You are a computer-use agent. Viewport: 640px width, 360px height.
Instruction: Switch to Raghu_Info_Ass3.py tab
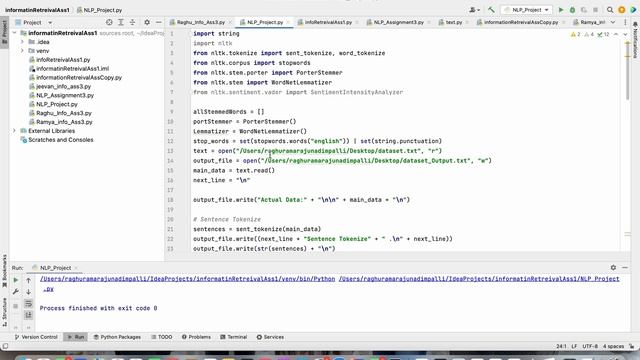click(200, 22)
